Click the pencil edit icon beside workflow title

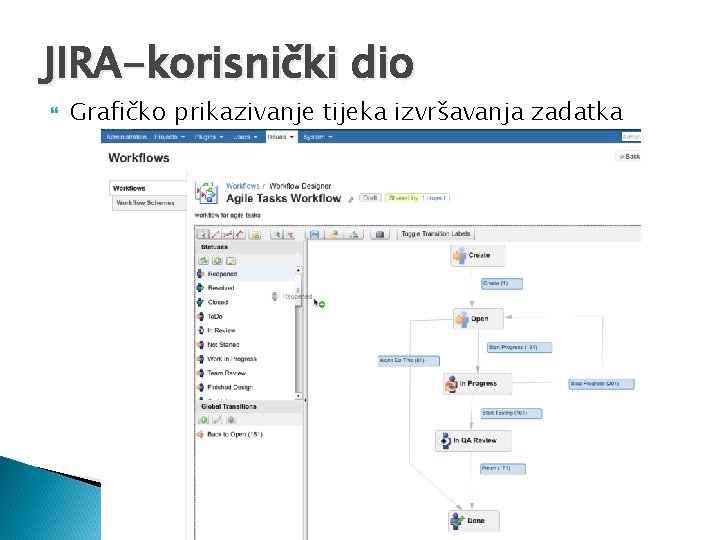coord(350,200)
